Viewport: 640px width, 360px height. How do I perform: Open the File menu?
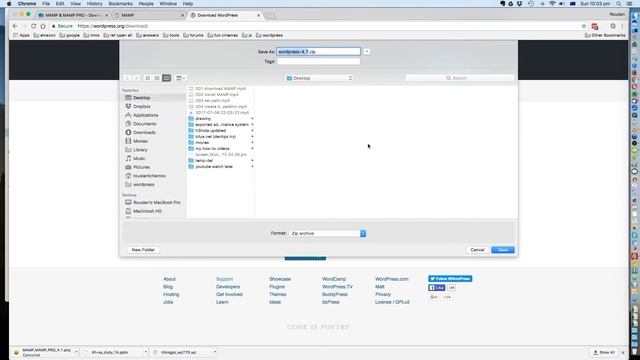[x=46, y=4]
